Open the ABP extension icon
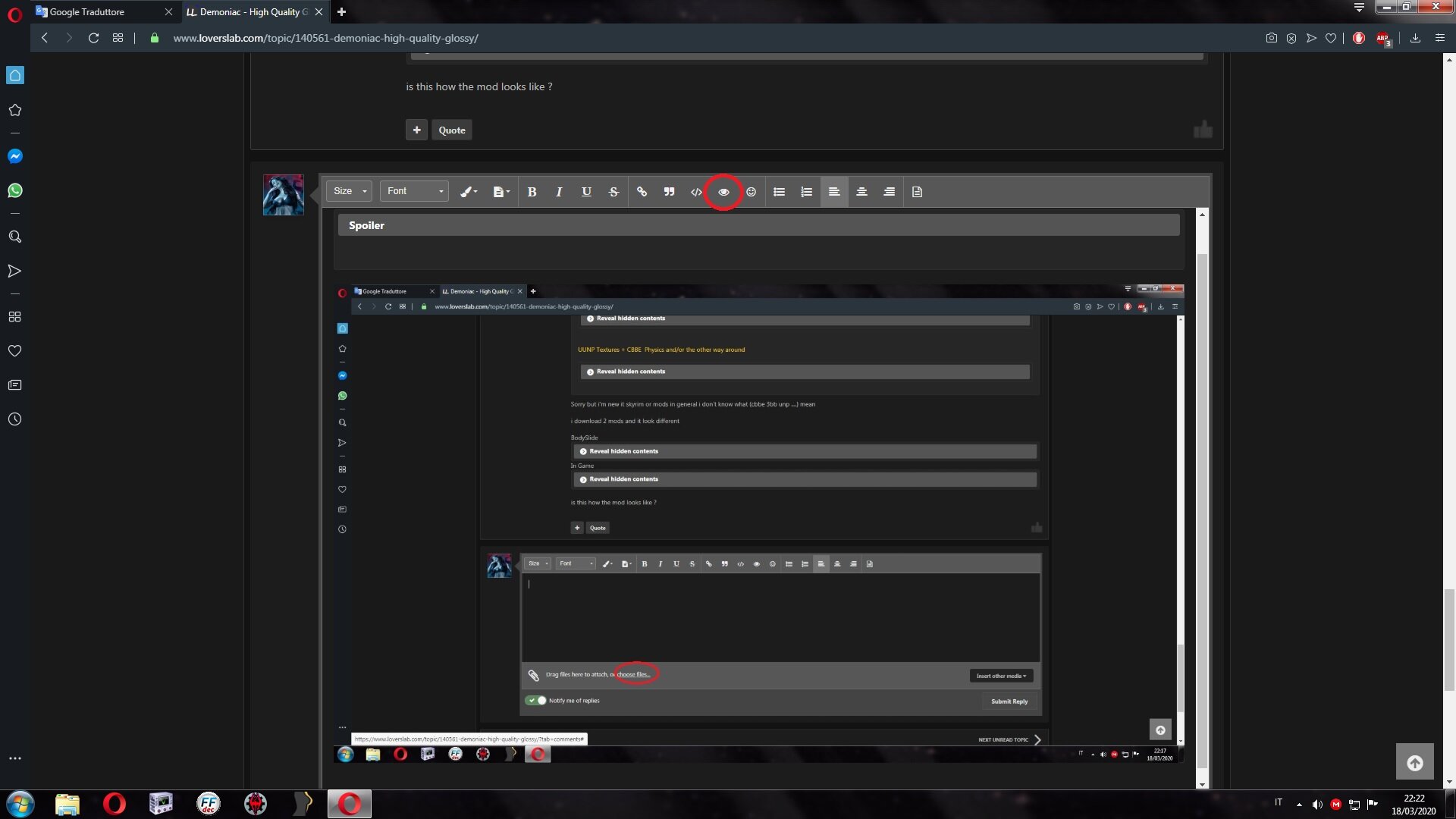Image resolution: width=1456 pixels, height=819 pixels. point(1383,39)
